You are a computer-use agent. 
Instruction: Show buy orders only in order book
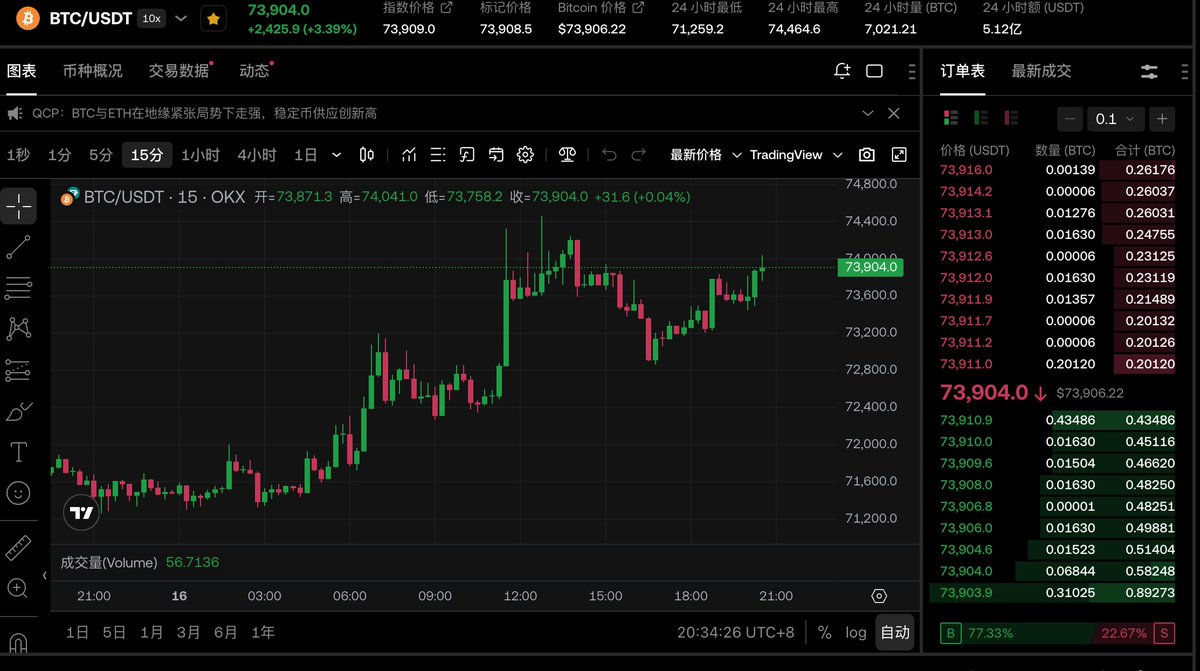pos(981,118)
